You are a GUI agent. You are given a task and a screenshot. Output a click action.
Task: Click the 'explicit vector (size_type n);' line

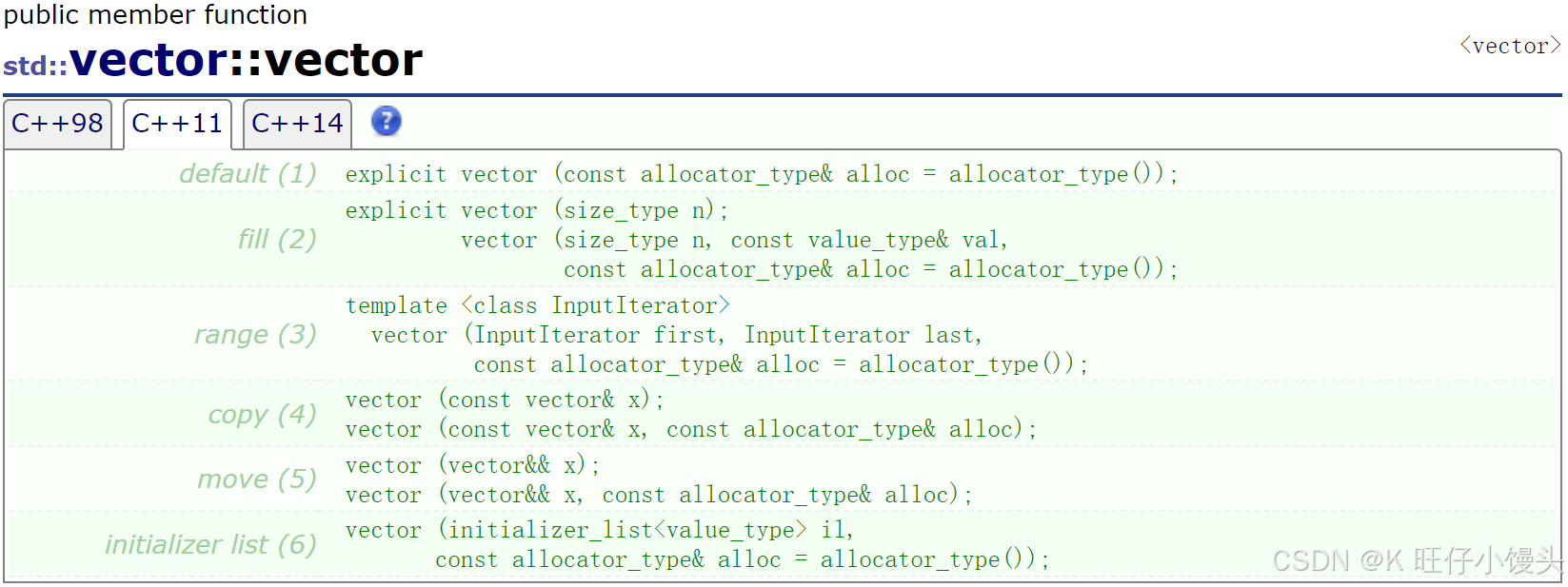coord(536,210)
